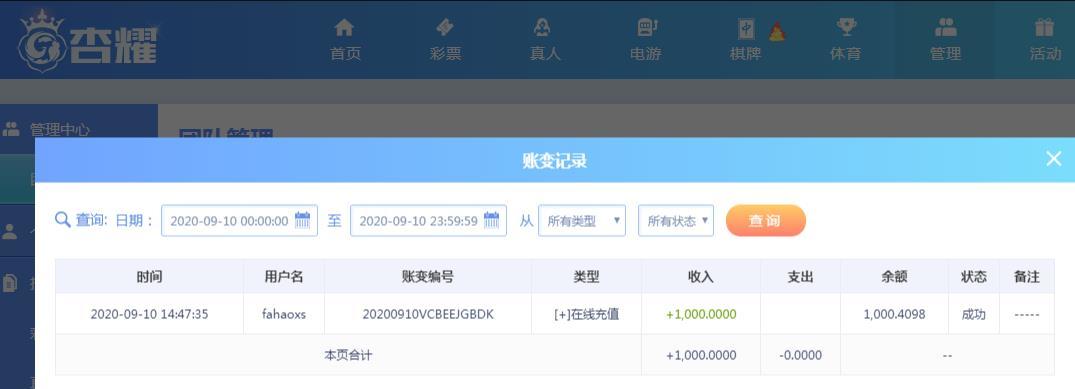Close the 账变记录 dialog
The height and width of the screenshot is (389, 1075).
(1054, 159)
